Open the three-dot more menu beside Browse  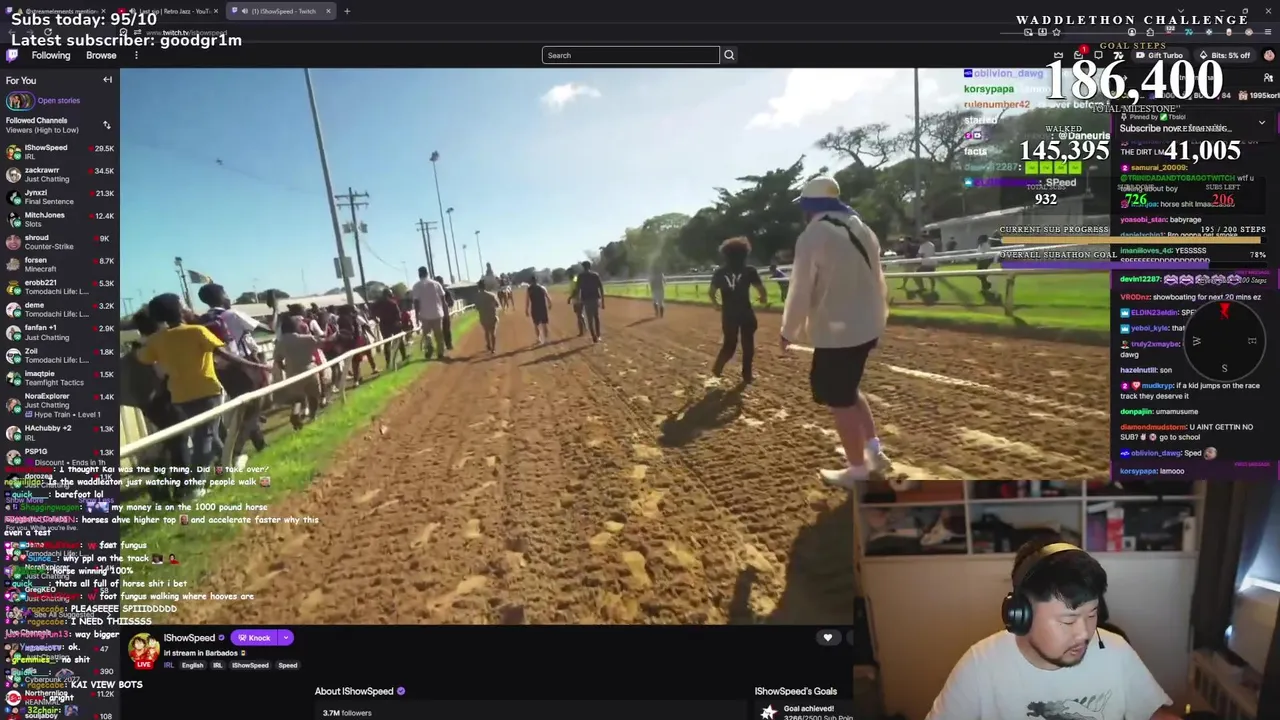click(x=136, y=55)
